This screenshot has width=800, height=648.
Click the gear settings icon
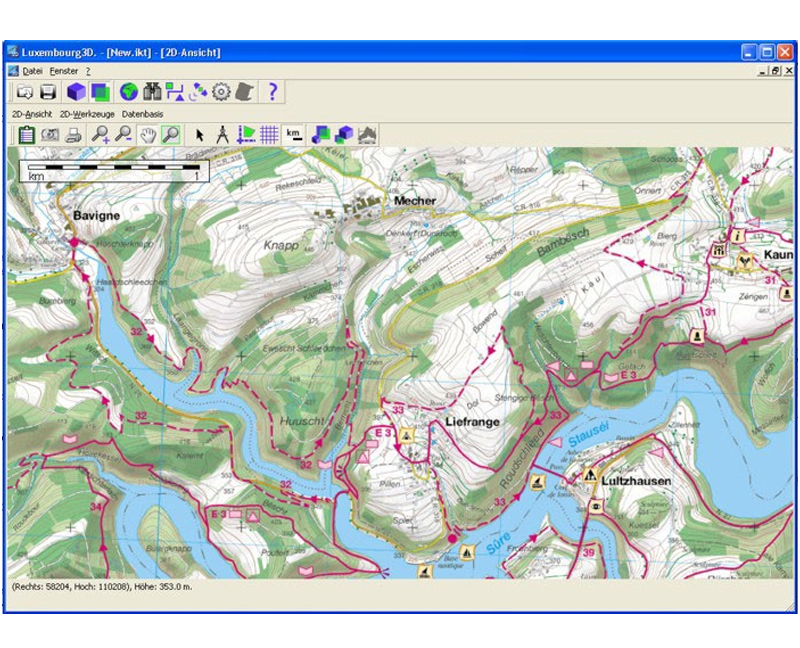click(x=221, y=92)
